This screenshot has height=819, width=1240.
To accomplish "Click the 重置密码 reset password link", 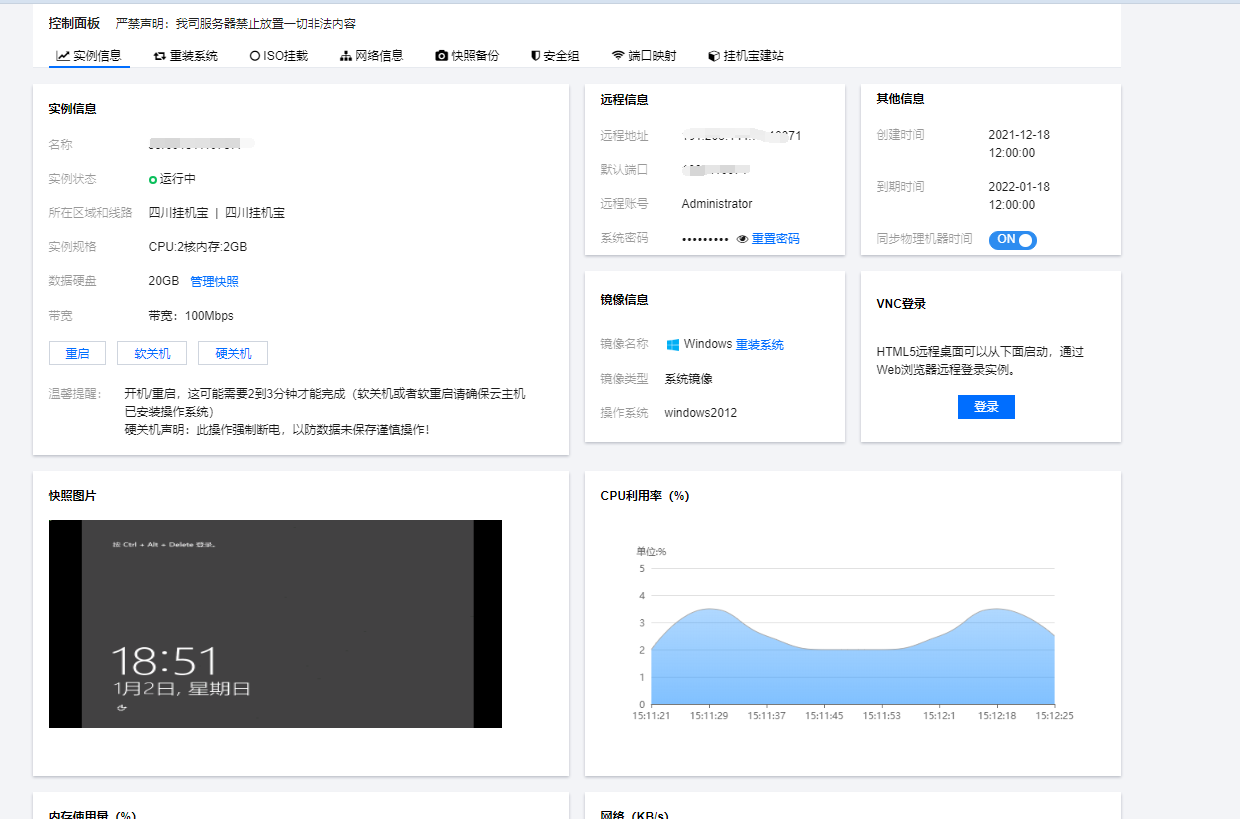I will click(775, 239).
